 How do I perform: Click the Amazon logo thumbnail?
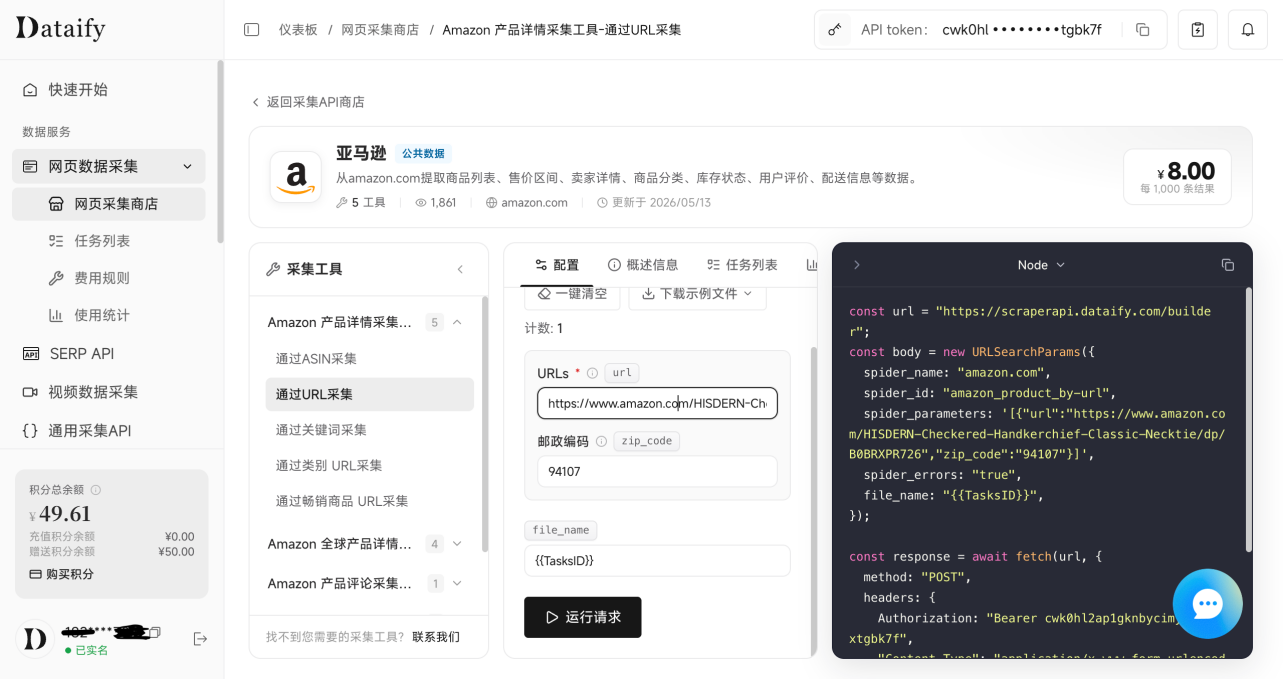pyautogui.click(x=295, y=177)
